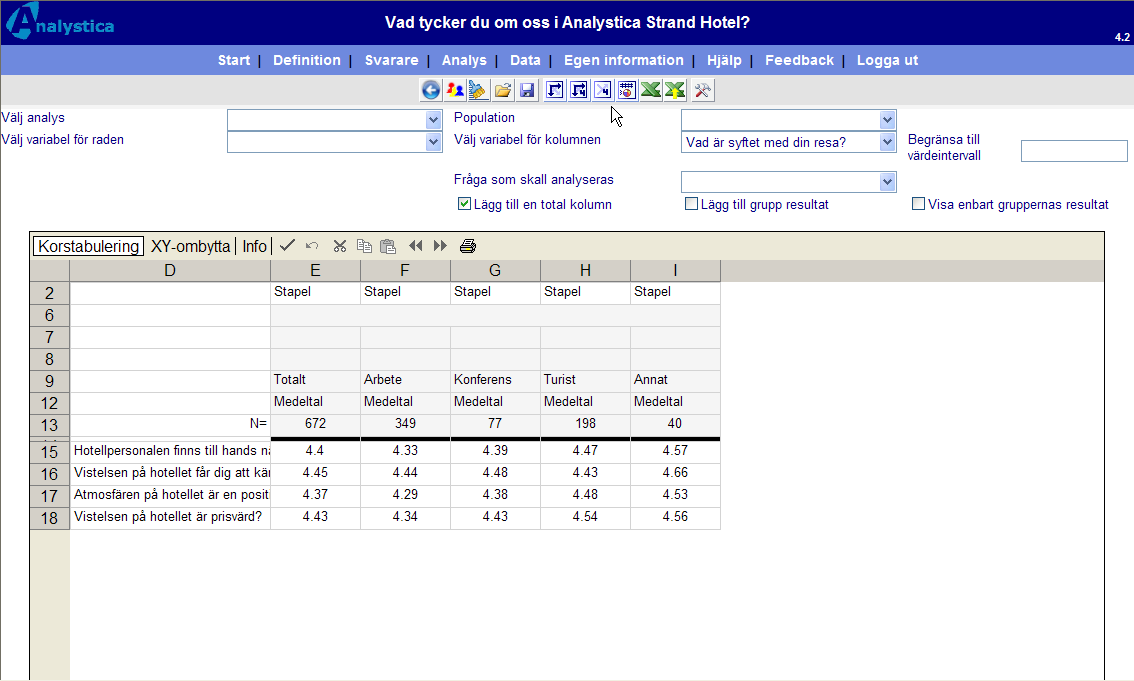This screenshot has width=1134, height=681.
Task: Click the scissors cut icon
Action: click(339, 246)
